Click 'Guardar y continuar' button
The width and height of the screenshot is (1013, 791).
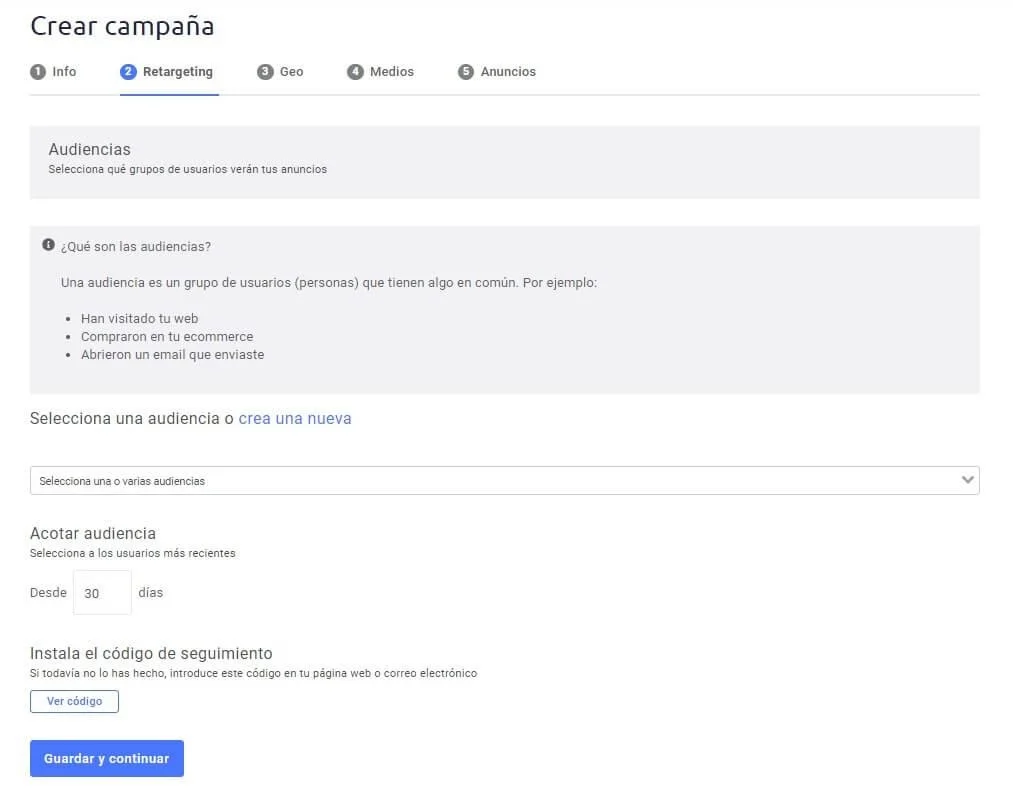coord(107,758)
